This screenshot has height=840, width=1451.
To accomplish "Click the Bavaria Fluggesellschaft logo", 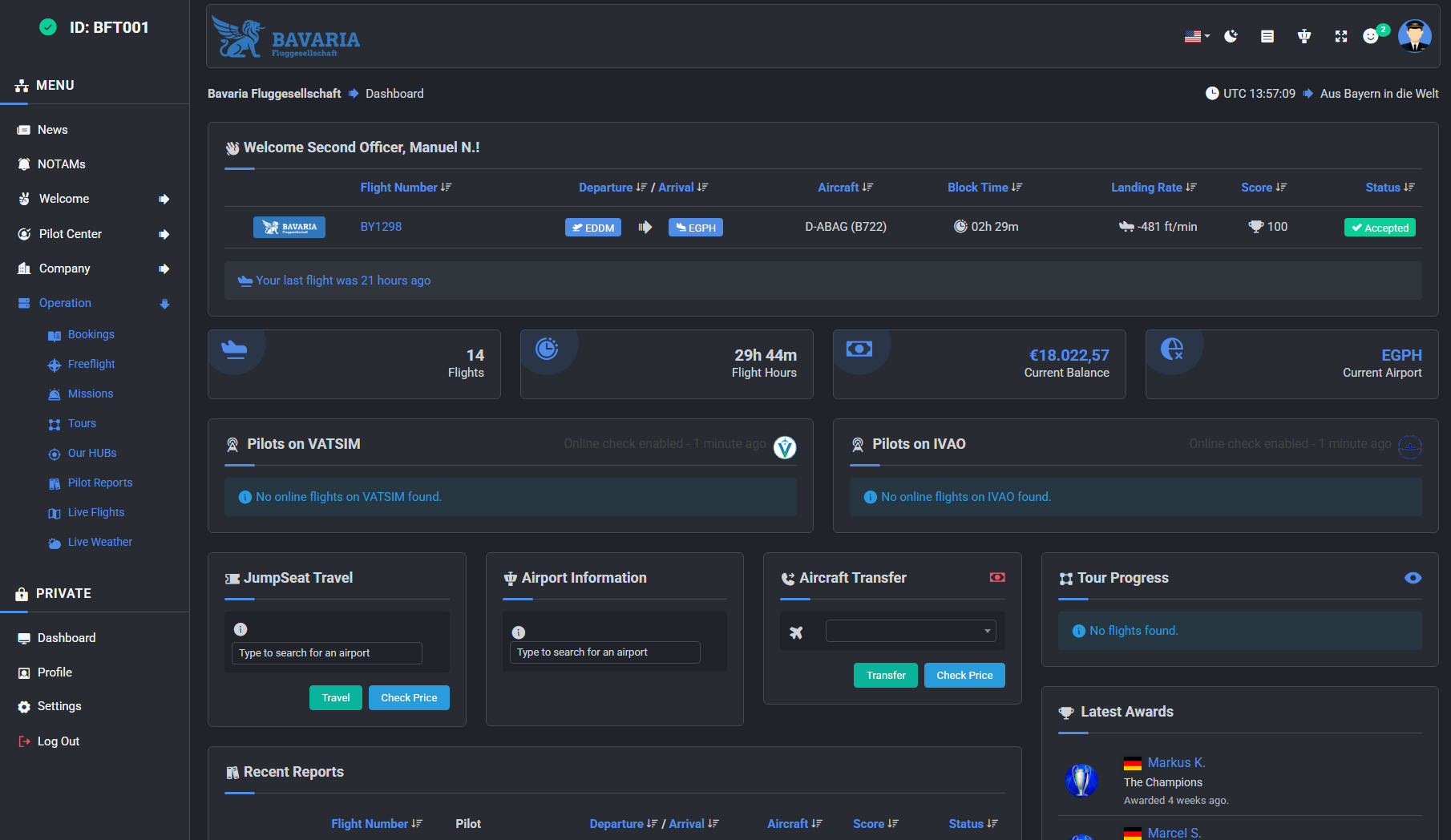I will pyautogui.click(x=285, y=38).
